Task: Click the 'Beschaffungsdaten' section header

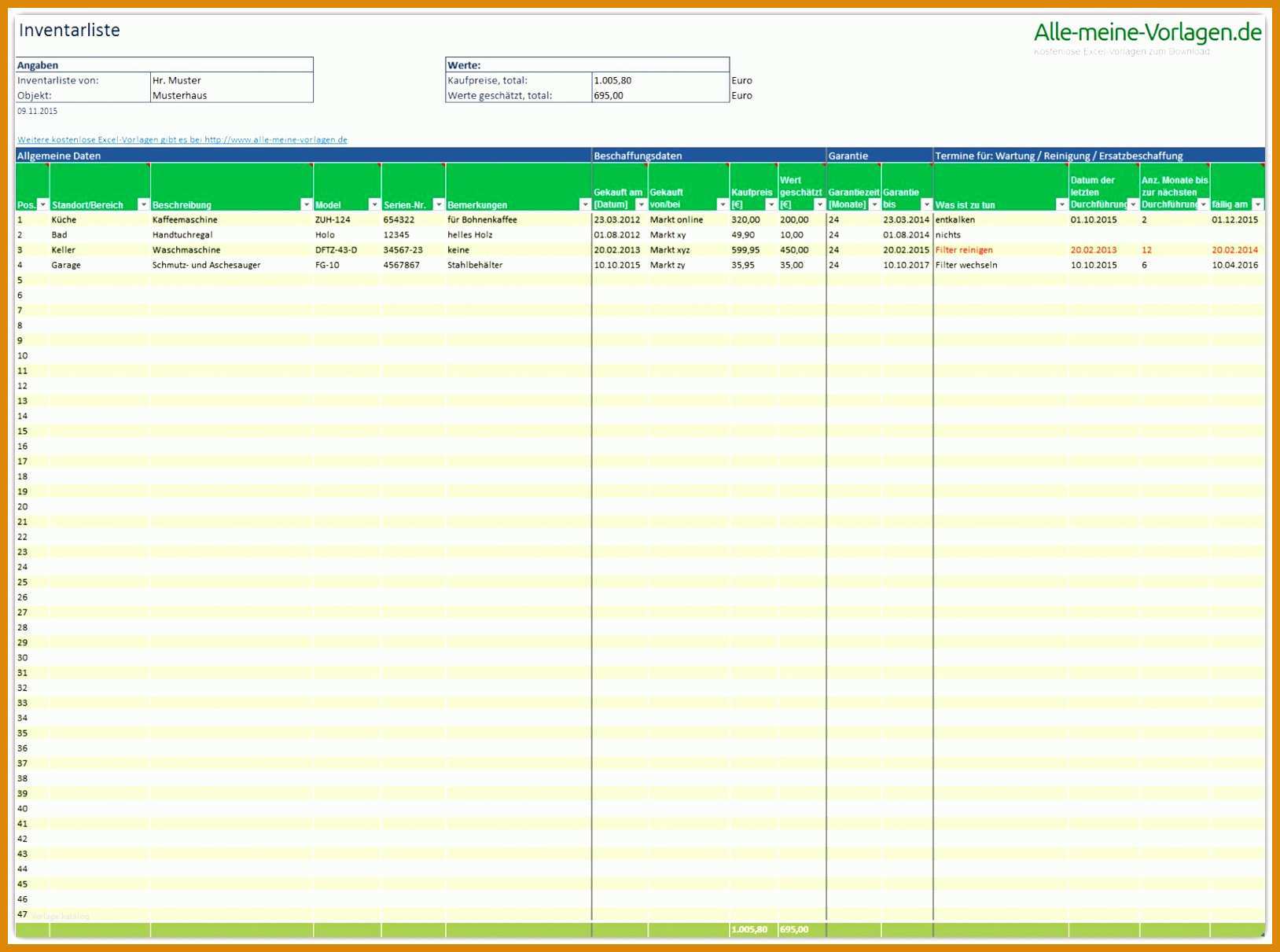Action: (708, 156)
